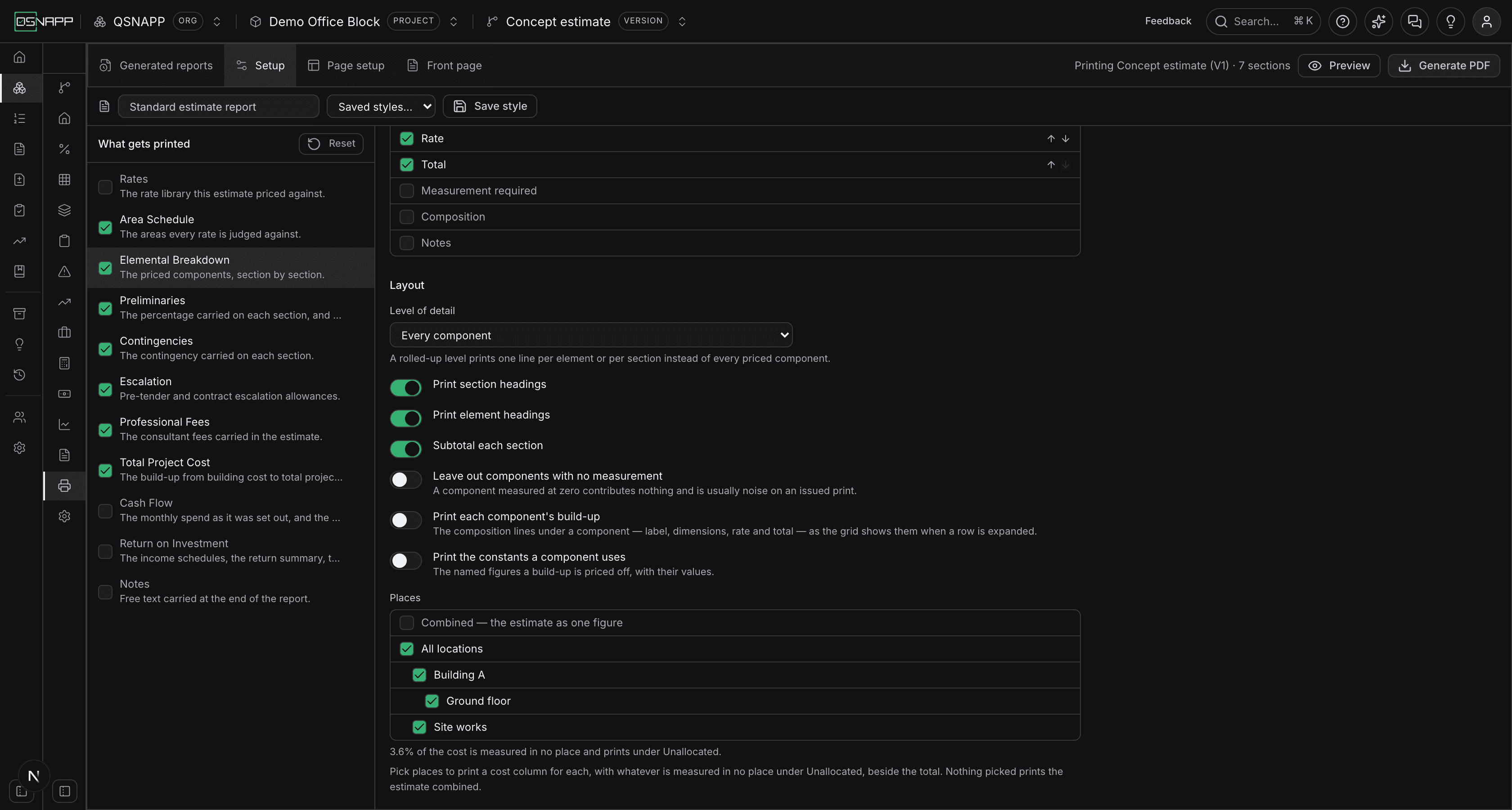Open the bookmarked book sidebar icon

[x=19, y=271]
